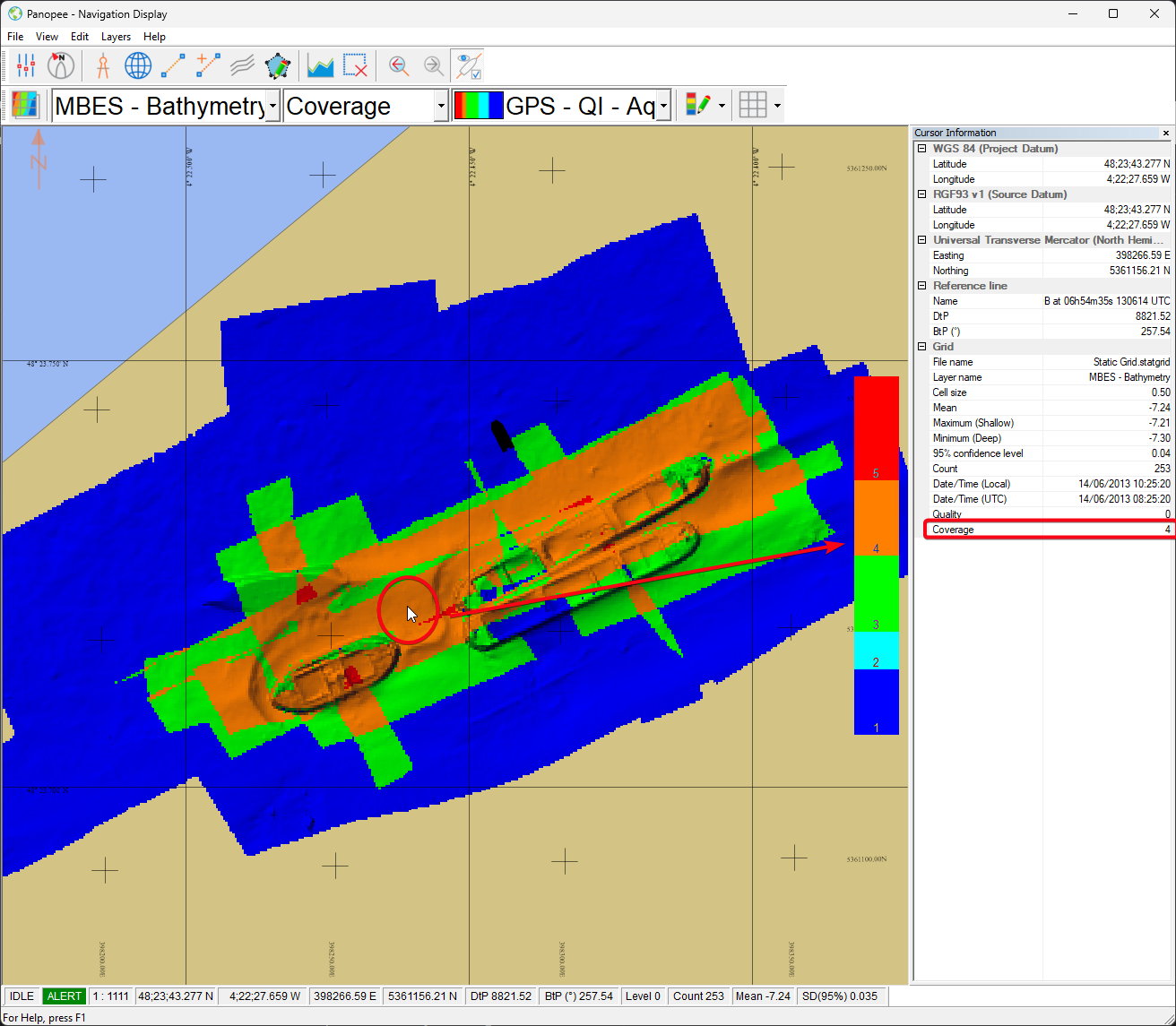Open the GPS - QI color palette dropdown
The width and height of the screenshot is (1176, 1026).
(663, 106)
